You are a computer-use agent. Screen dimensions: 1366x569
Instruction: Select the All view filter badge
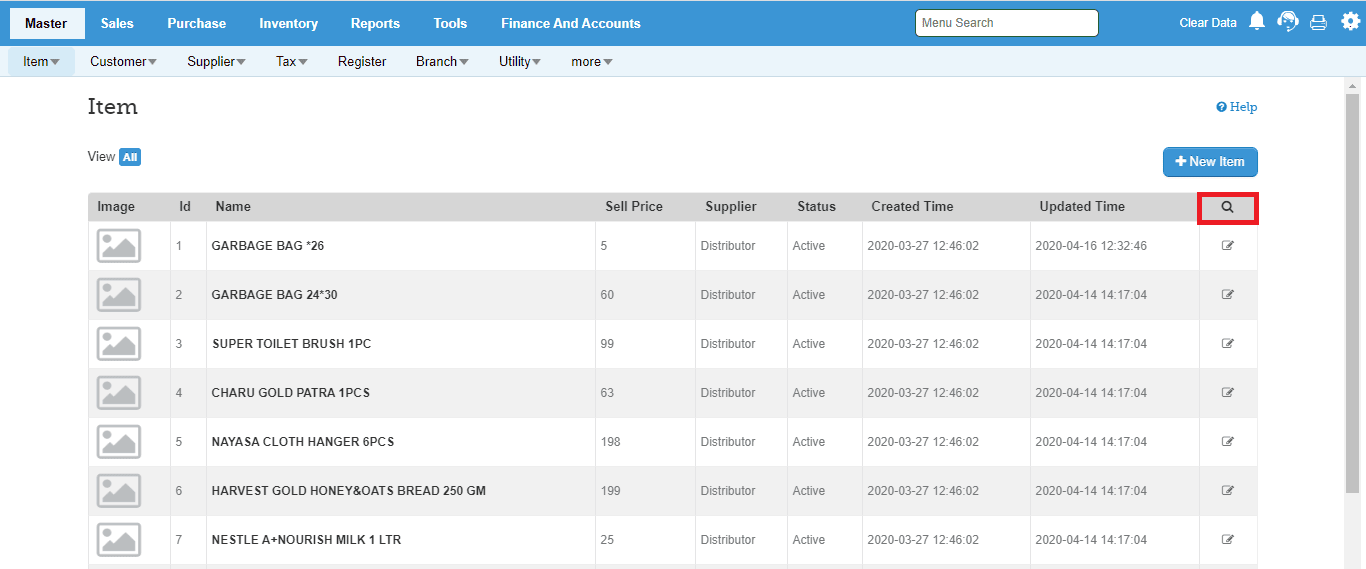coord(130,157)
